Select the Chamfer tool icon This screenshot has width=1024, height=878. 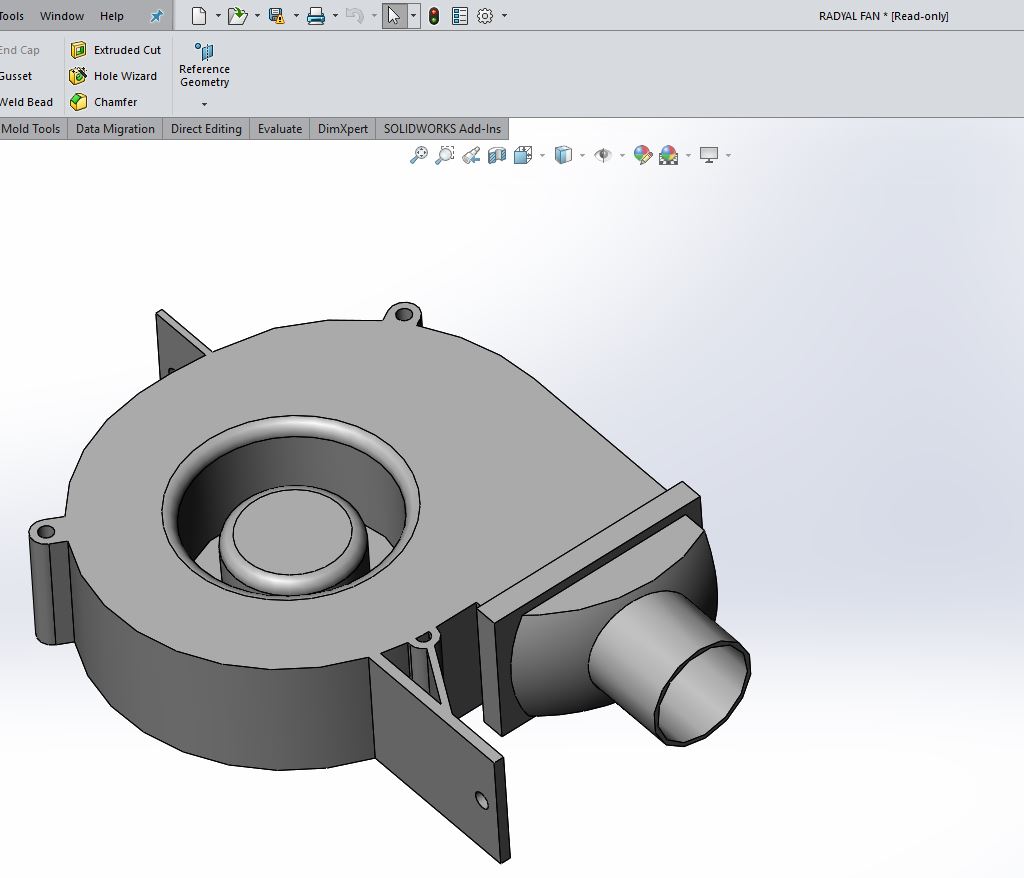[78, 102]
